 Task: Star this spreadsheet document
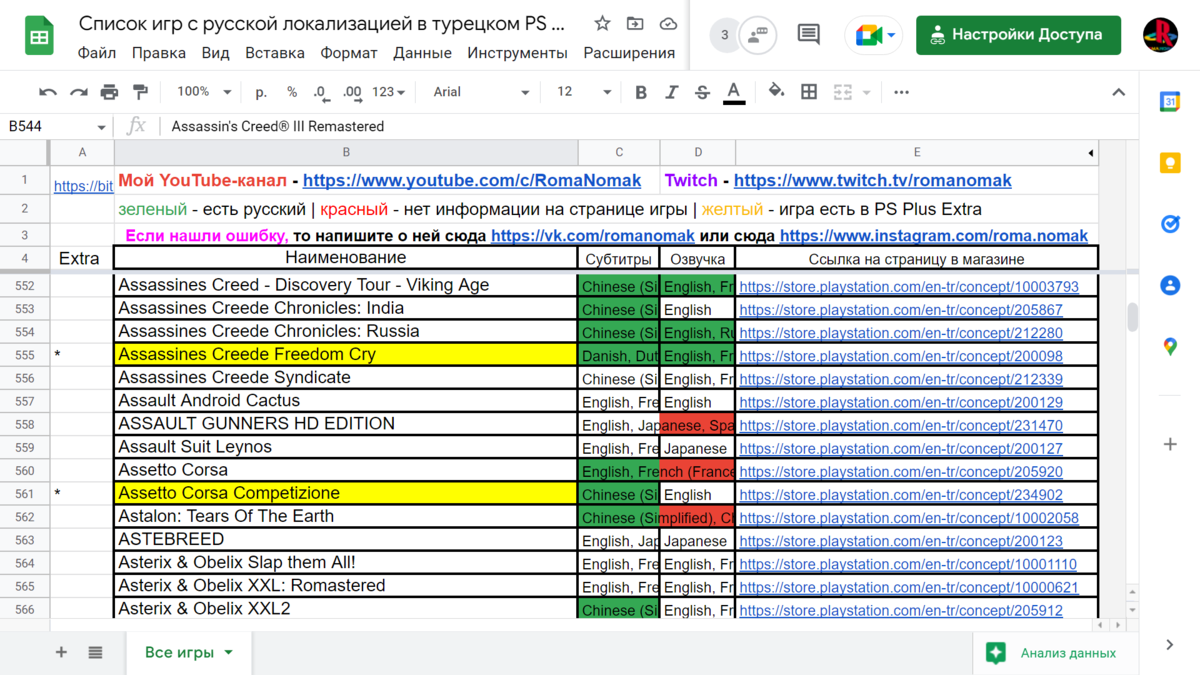click(x=602, y=23)
